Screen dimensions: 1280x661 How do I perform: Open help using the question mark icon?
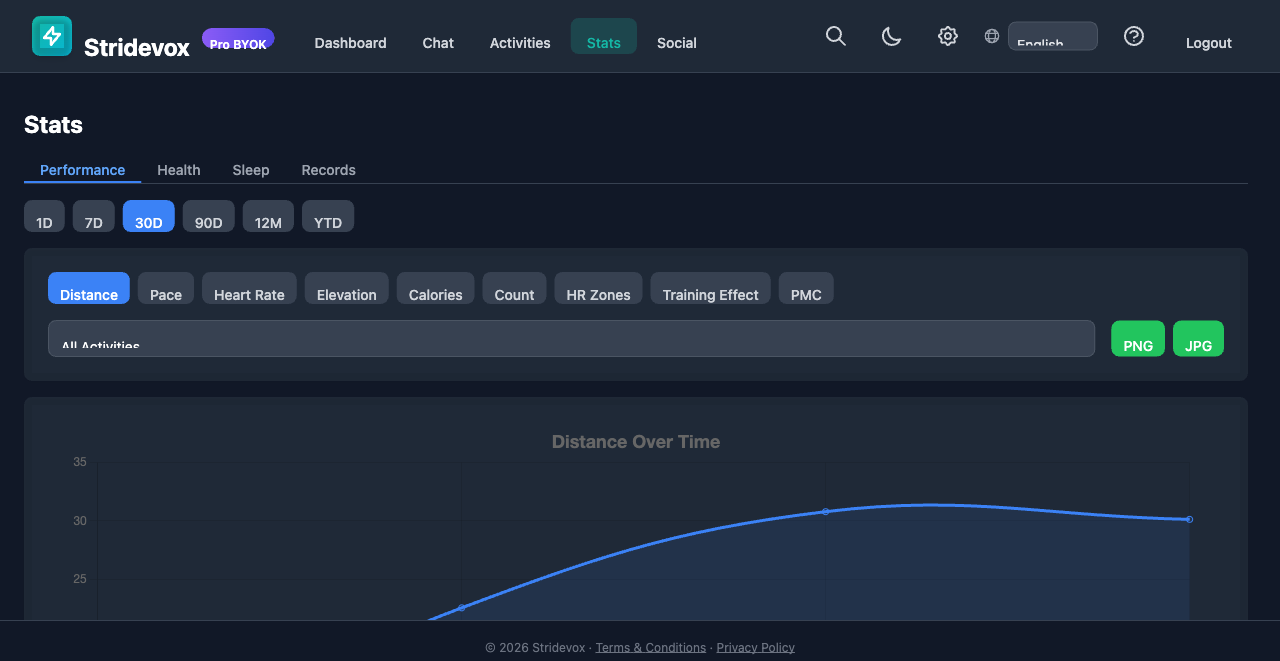[1133, 35]
